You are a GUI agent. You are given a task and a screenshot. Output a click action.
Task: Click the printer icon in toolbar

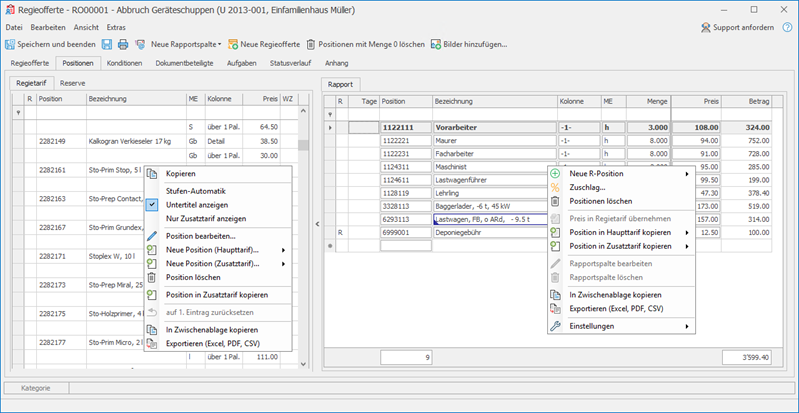123,44
